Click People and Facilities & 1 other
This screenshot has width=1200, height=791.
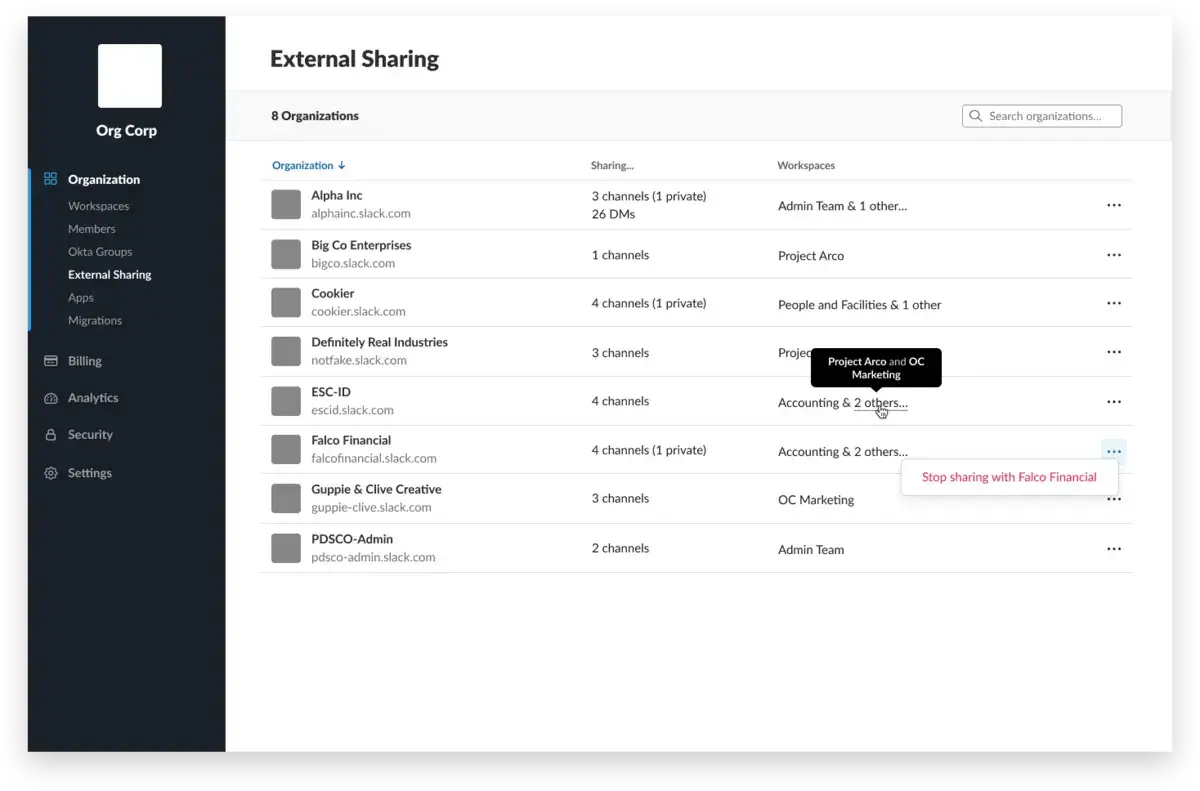click(x=860, y=305)
